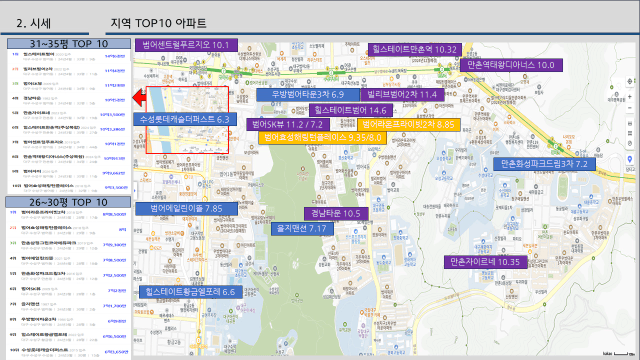Image resolution: width=640 pixels, height=360 pixels.
Task: Click the map print icon
Action: tap(630, 123)
